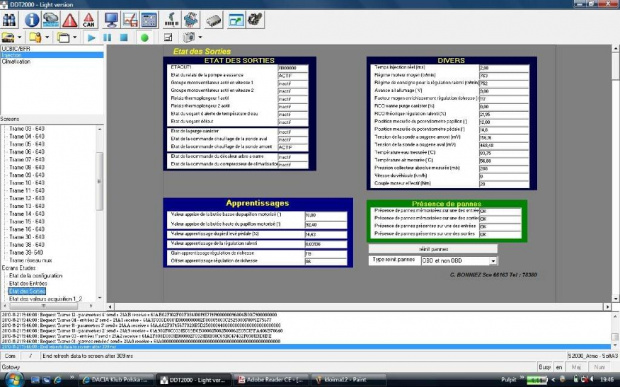Select 'Trame réseau mux' tree item
Viewport: 620px width, 387px height.
(30, 261)
